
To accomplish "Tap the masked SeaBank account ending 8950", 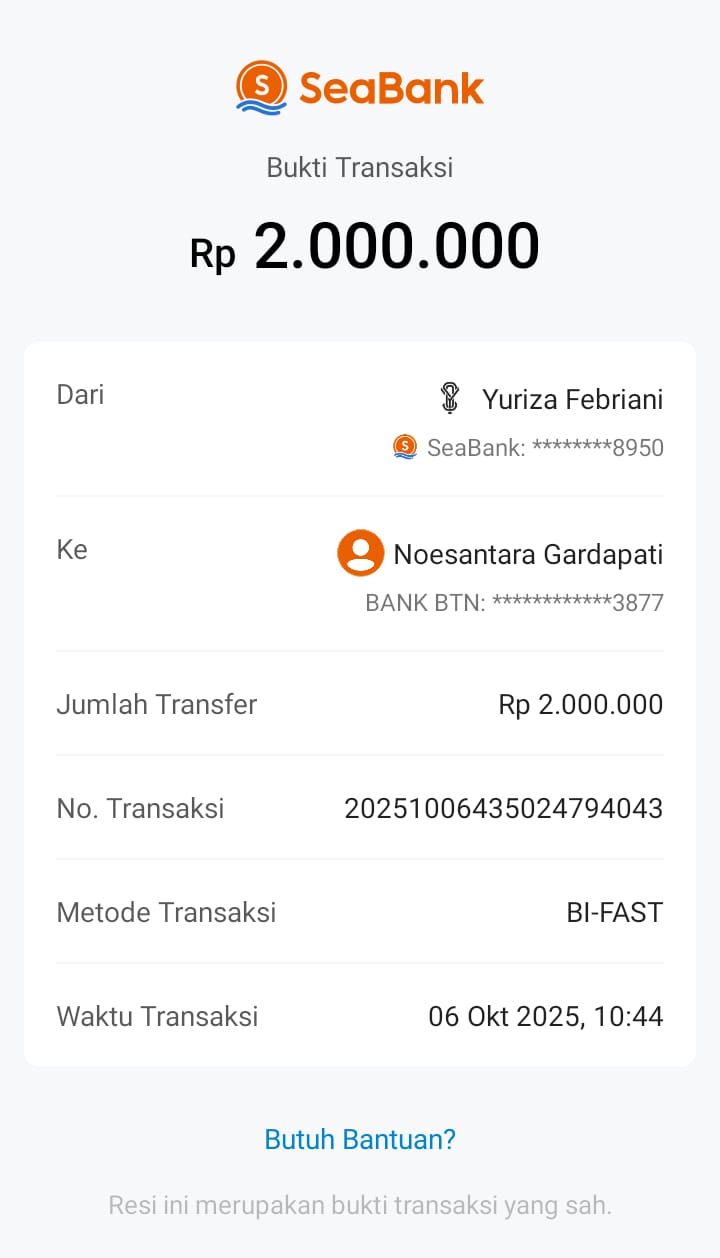I will pos(545,448).
